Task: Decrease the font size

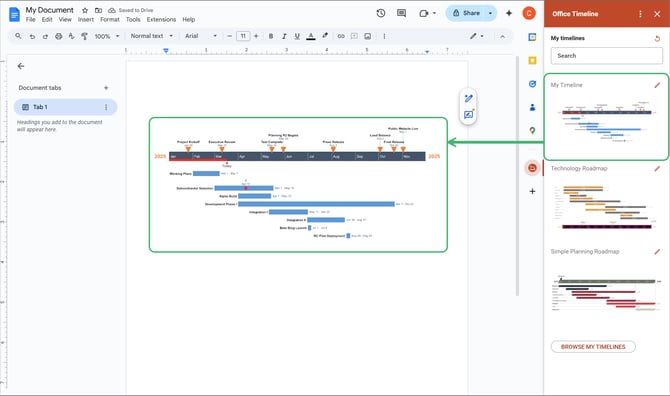Action: pyautogui.click(x=229, y=36)
